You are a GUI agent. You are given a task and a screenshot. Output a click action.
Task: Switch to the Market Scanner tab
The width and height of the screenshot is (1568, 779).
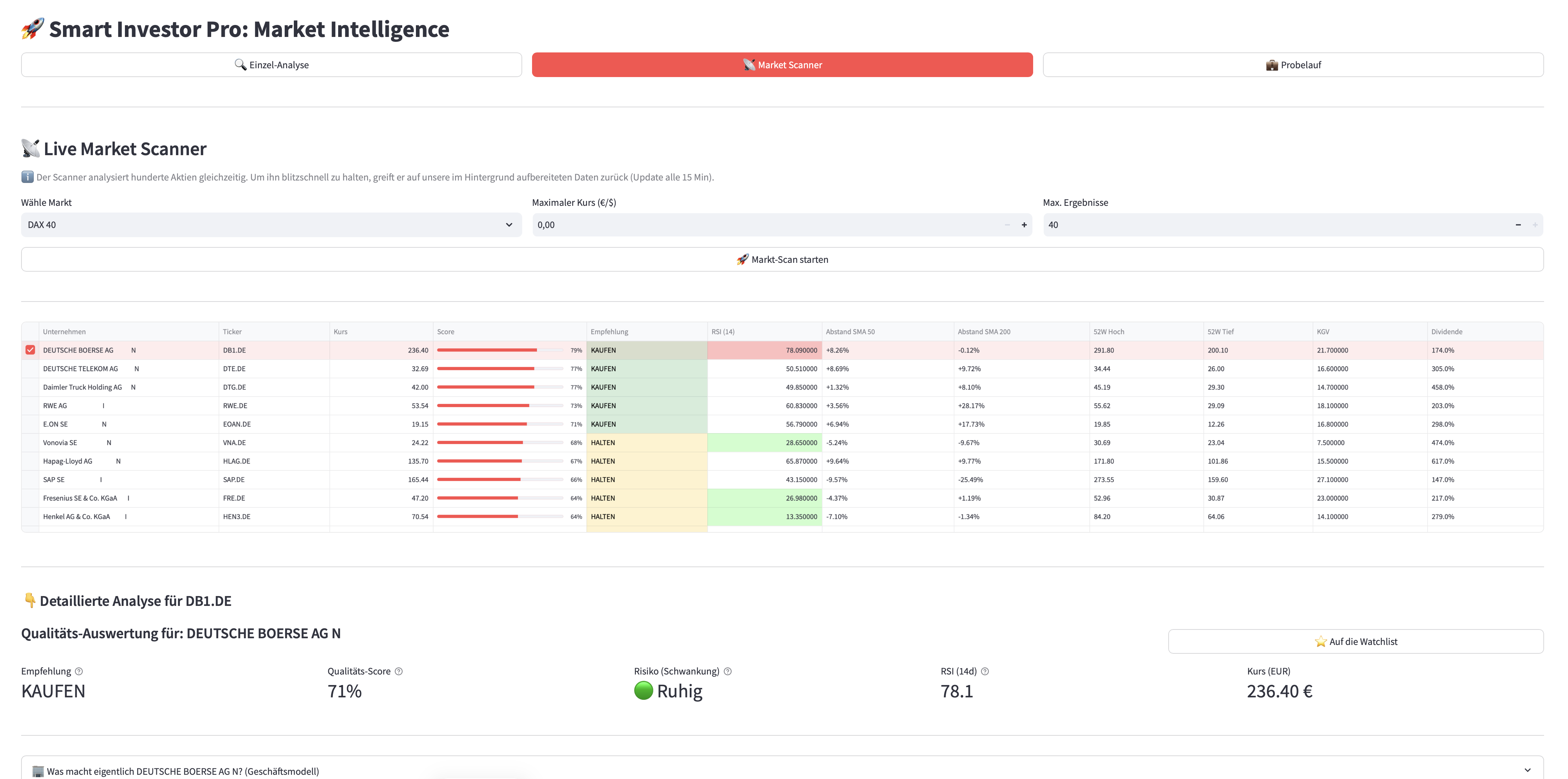[782, 64]
